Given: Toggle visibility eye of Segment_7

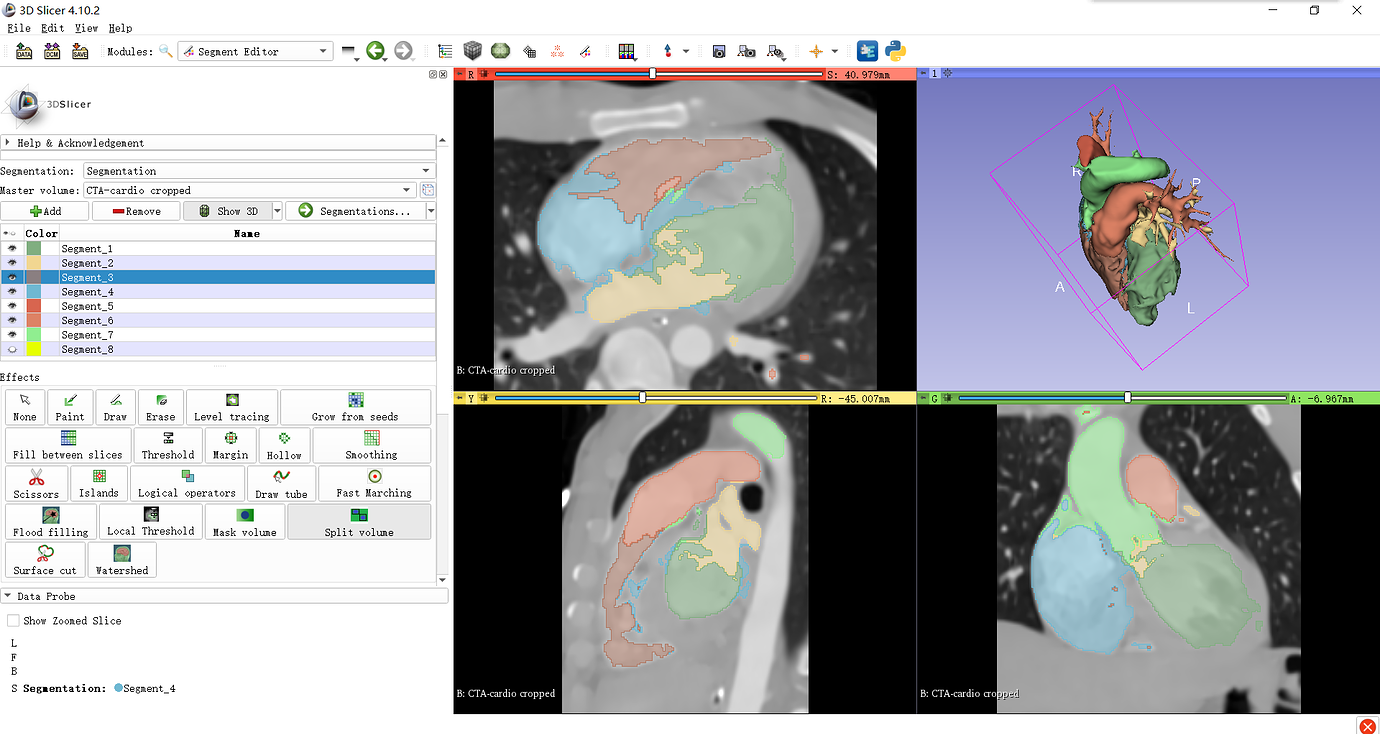Looking at the screenshot, I should pyautogui.click(x=12, y=335).
